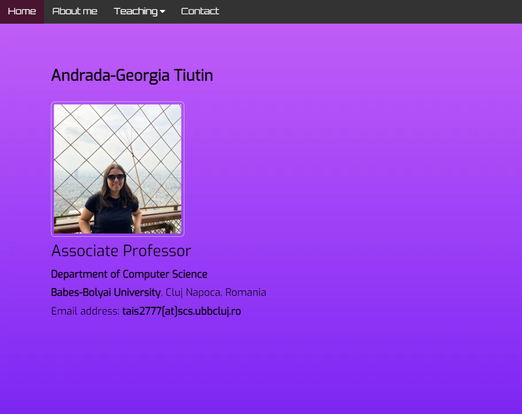
Task: Click the word 'Romania' in the address line
Action: [246, 293]
